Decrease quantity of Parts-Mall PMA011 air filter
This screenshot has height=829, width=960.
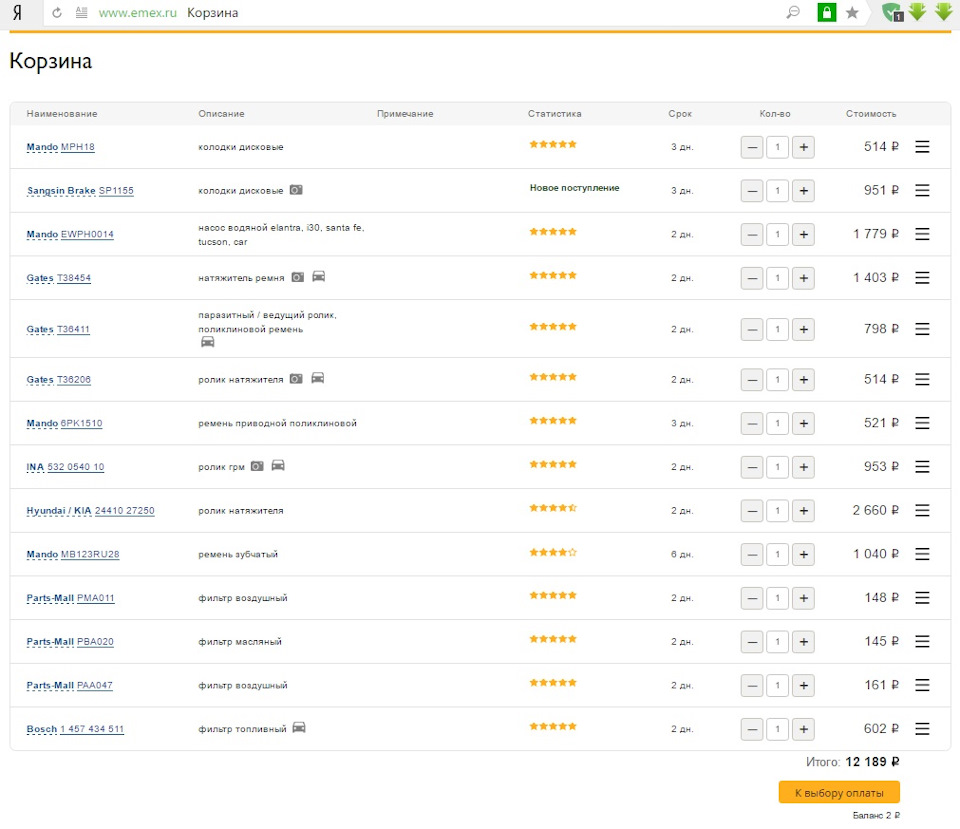[752, 598]
